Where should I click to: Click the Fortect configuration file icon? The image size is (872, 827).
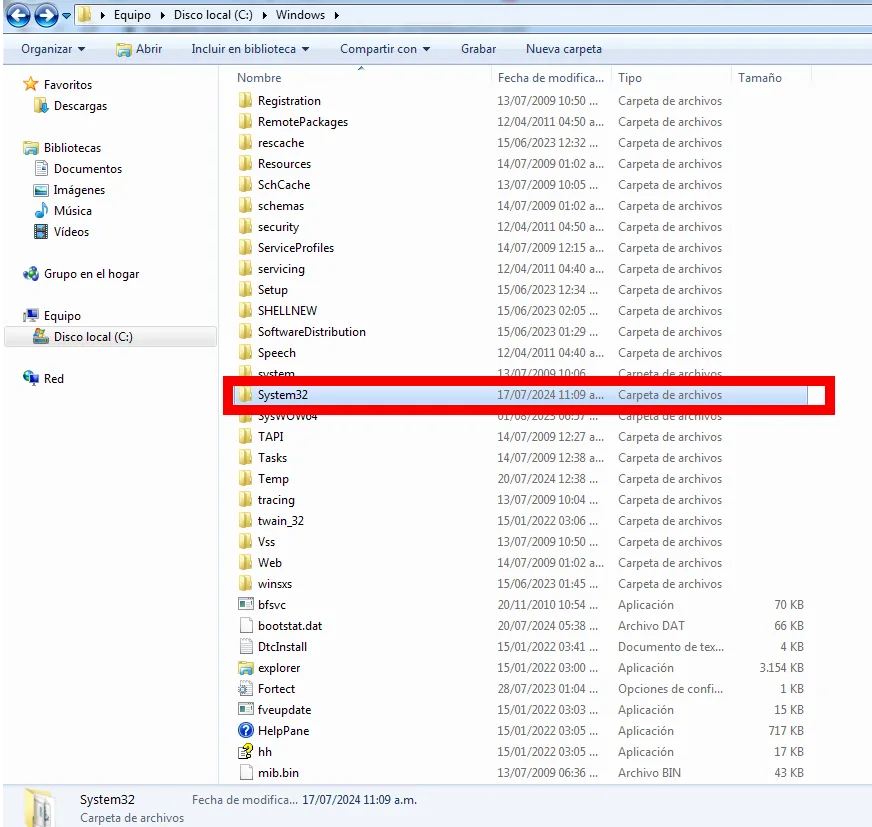pos(245,688)
